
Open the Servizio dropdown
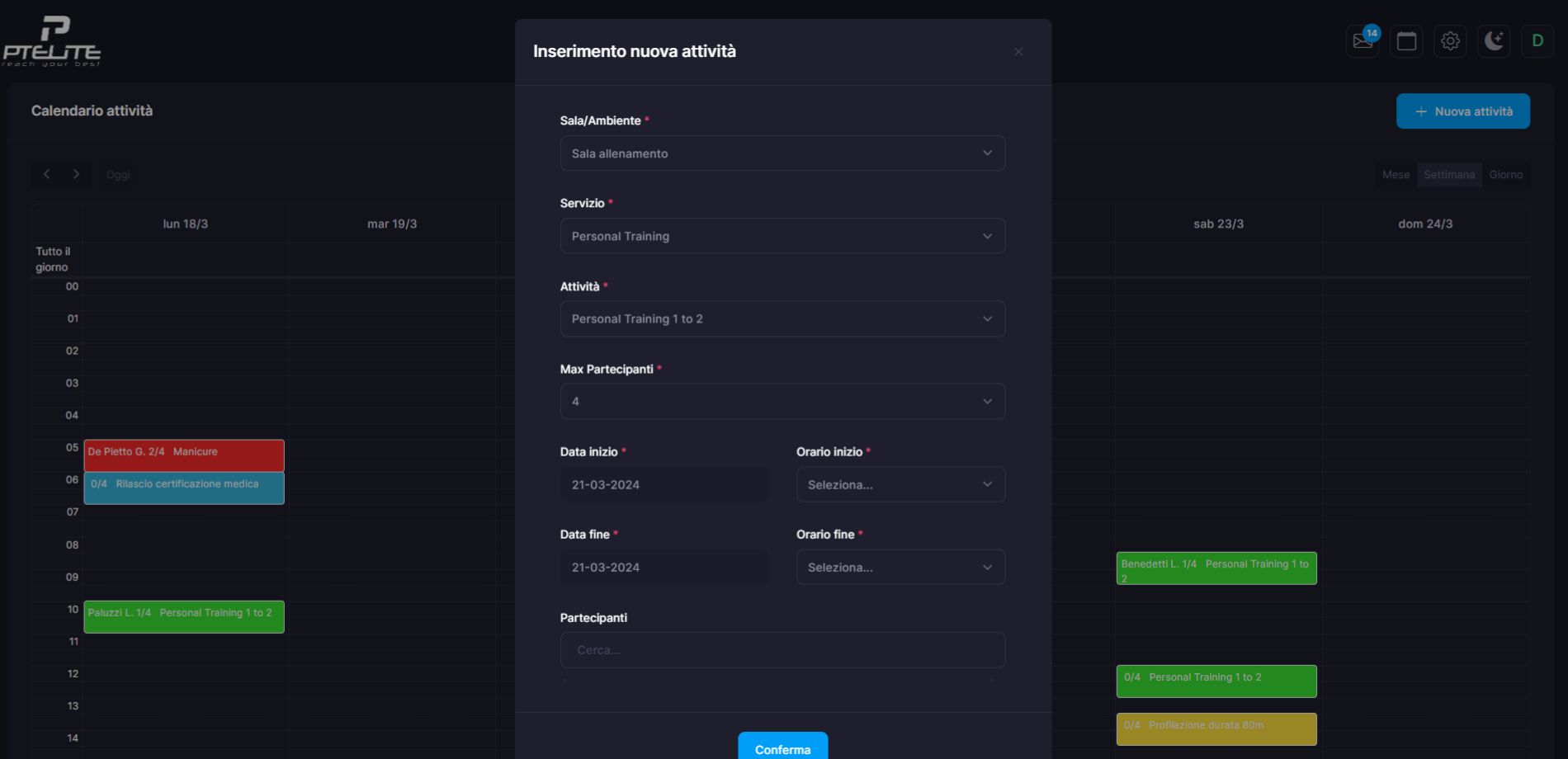coord(782,236)
